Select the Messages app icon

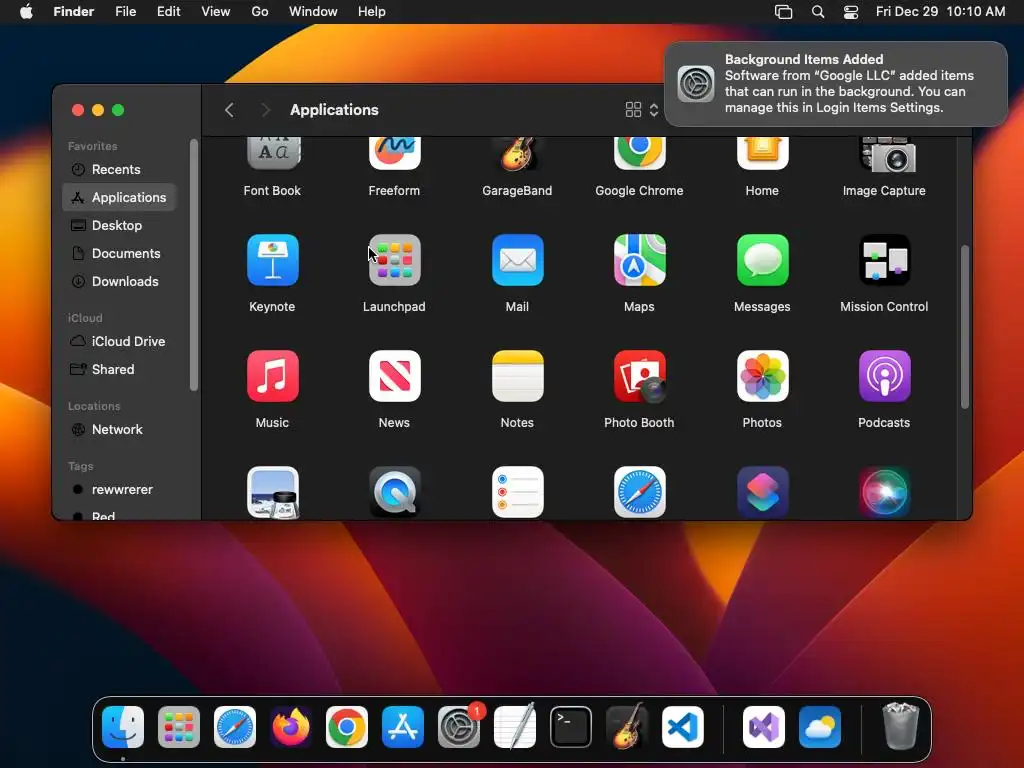click(762, 260)
